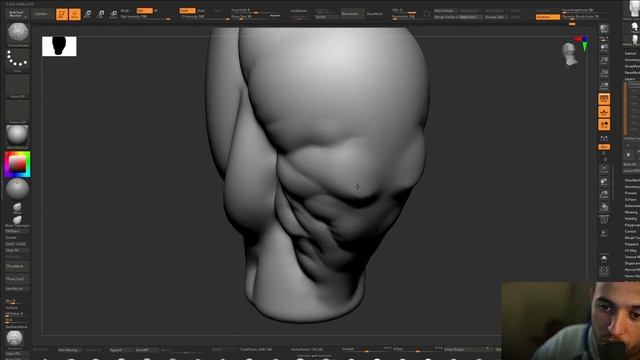Viewport: 640px width, 360px height.
Task: Click the round brush icon at bottom of left shelf
Action: coord(15,338)
